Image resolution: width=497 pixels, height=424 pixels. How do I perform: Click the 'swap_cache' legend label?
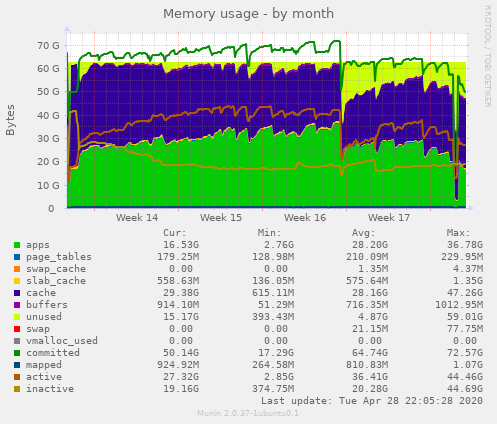click(x=56, y=269)
